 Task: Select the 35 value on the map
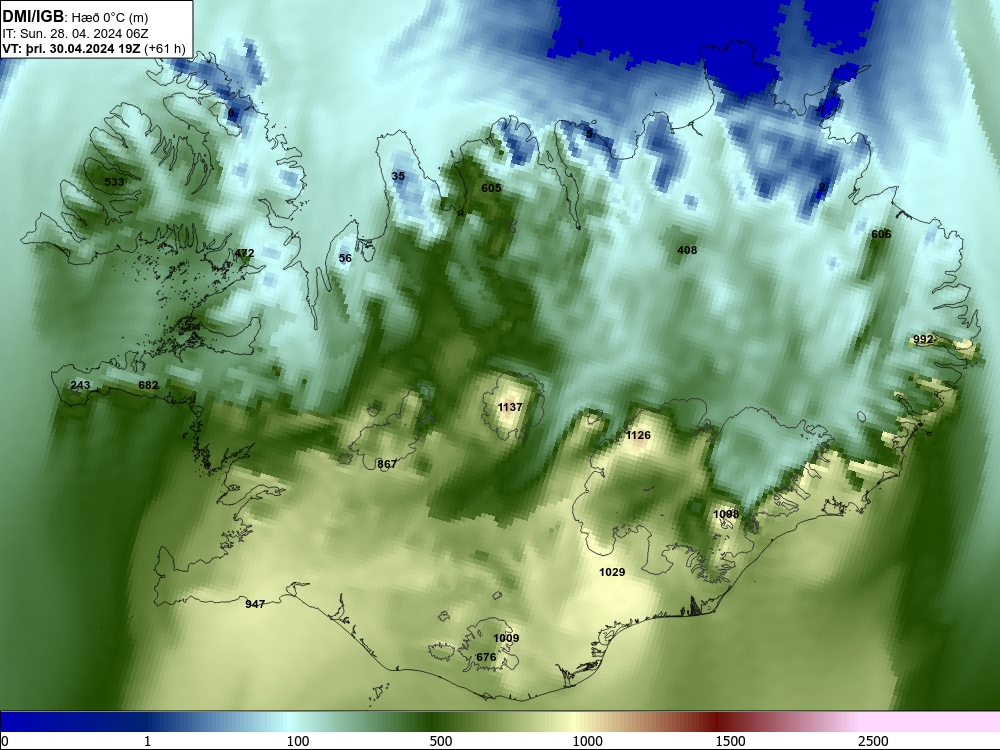click(x=398, y=176)
